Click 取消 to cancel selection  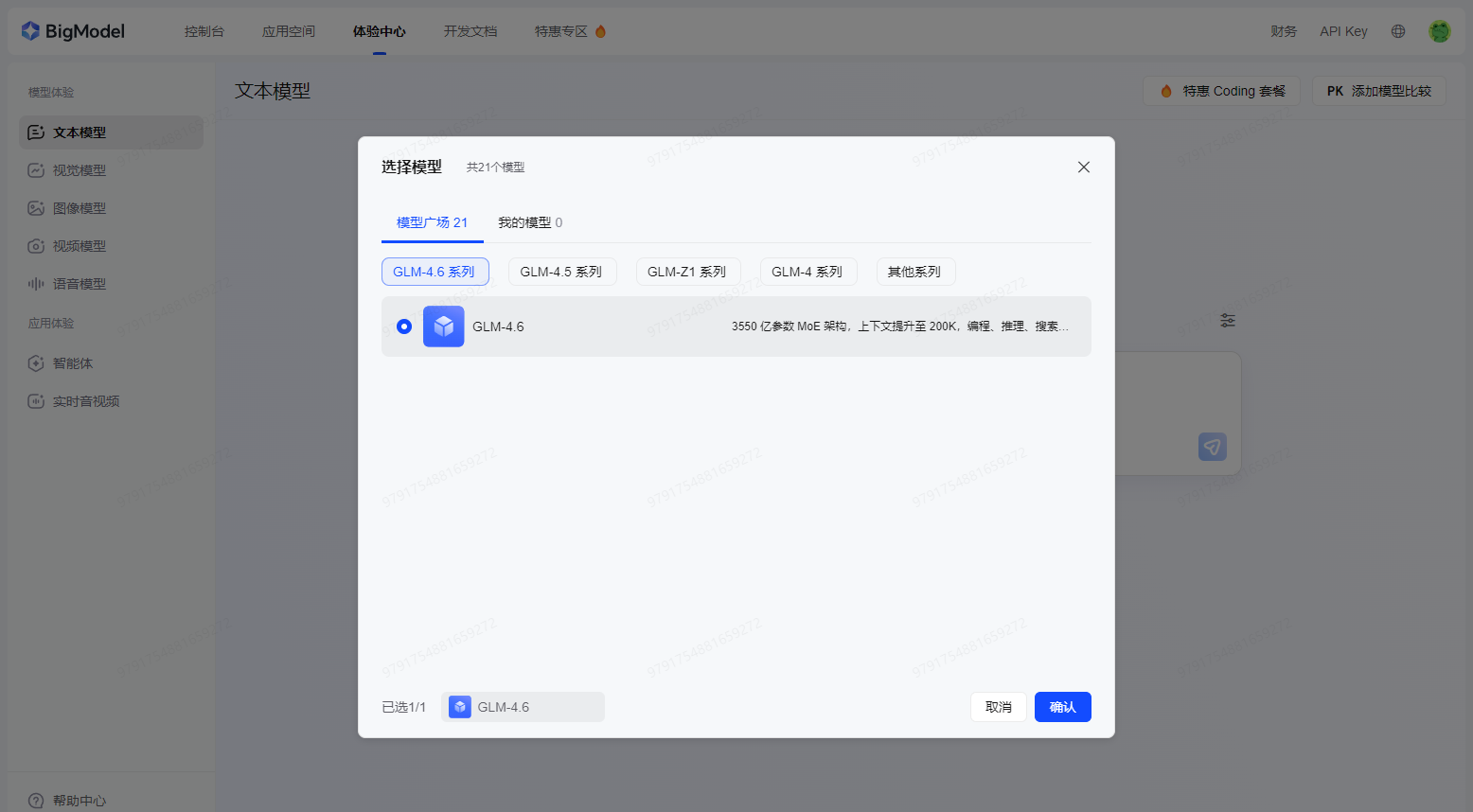pos(999,707)
